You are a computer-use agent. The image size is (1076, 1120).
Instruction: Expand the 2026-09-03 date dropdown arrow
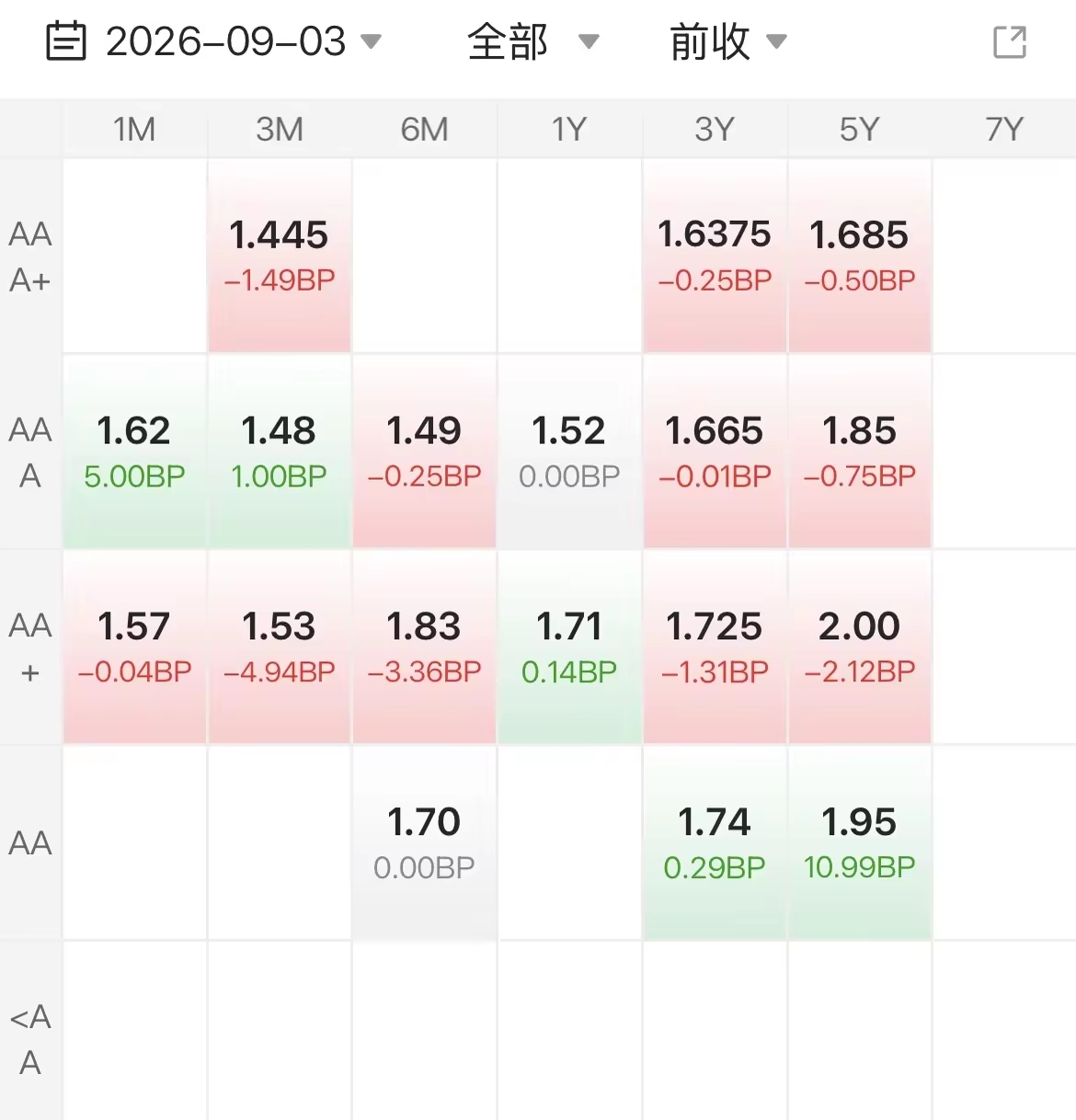tap(371, 41)
